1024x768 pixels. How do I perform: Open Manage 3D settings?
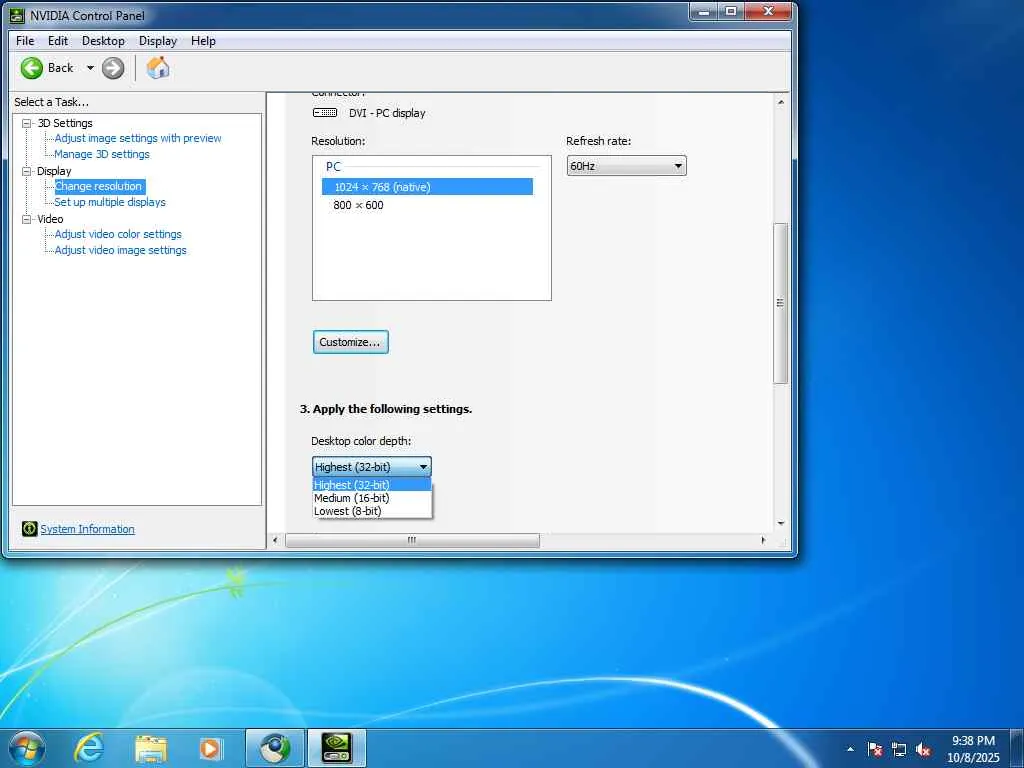tap(102, 154)
